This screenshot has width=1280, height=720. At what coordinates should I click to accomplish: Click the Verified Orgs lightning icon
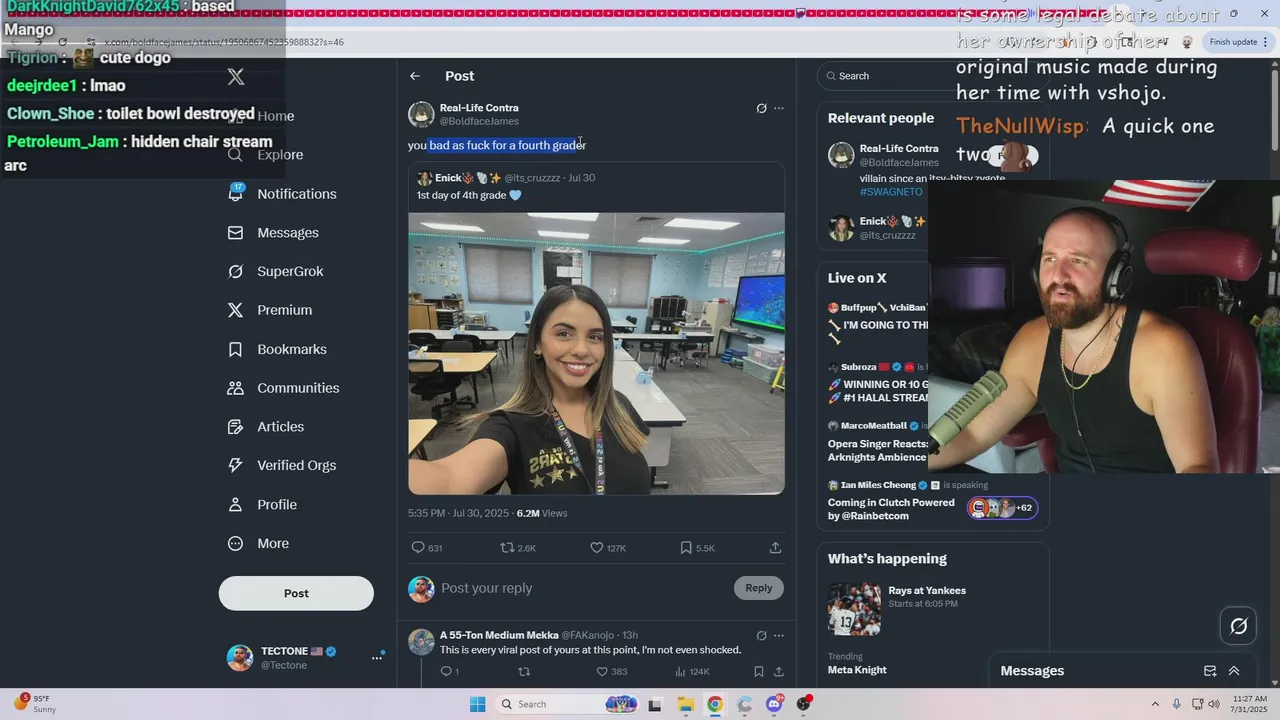(236, 465)
